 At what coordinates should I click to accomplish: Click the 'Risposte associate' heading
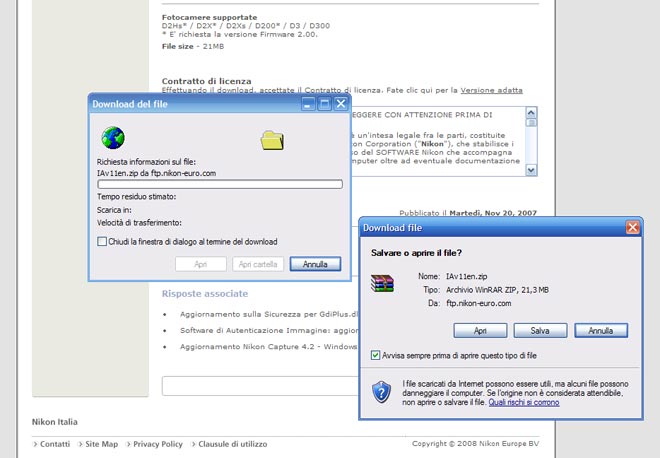[x=205, y=293]
